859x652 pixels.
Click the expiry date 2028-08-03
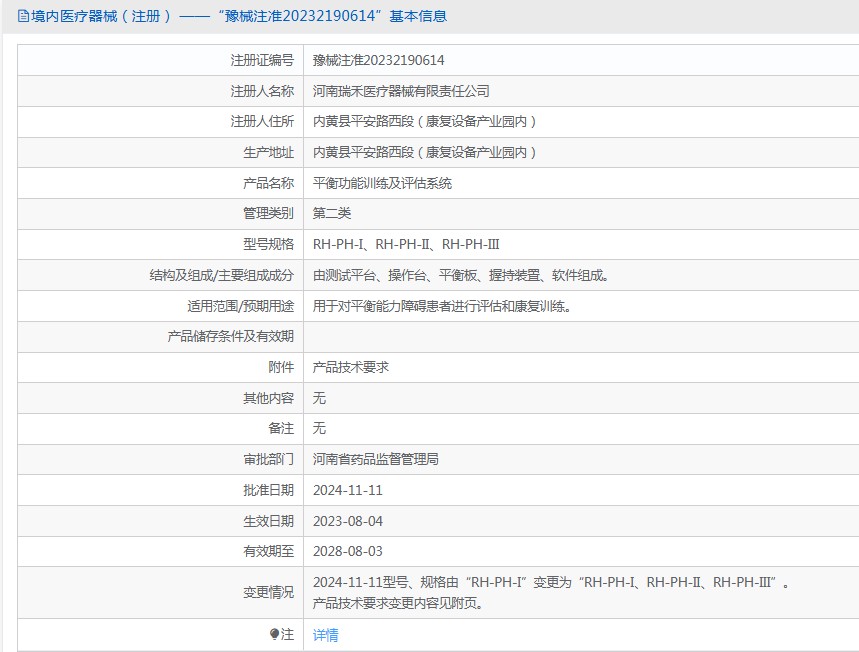[347, 551]
